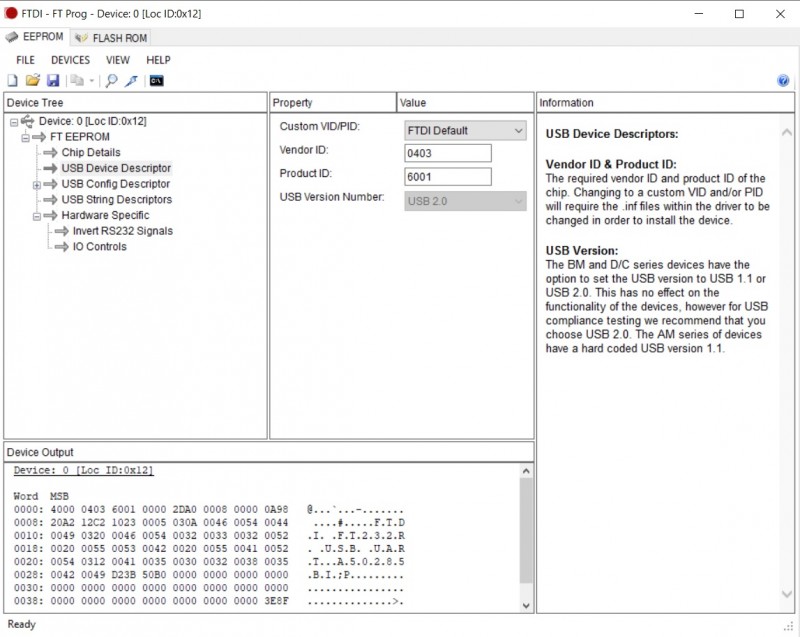Click the 0038: row ending 3E8F
The image size is (800, 637).
pos(209,601)
